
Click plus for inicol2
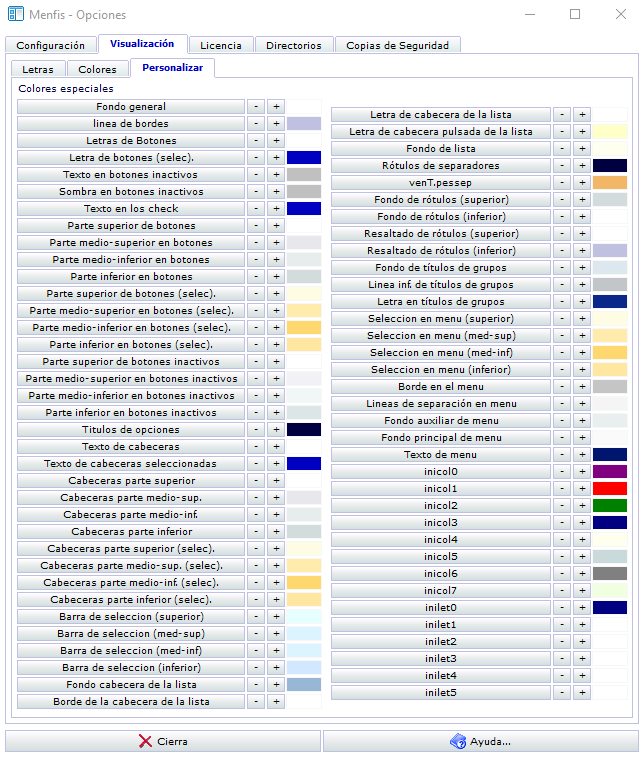(582, 505)
